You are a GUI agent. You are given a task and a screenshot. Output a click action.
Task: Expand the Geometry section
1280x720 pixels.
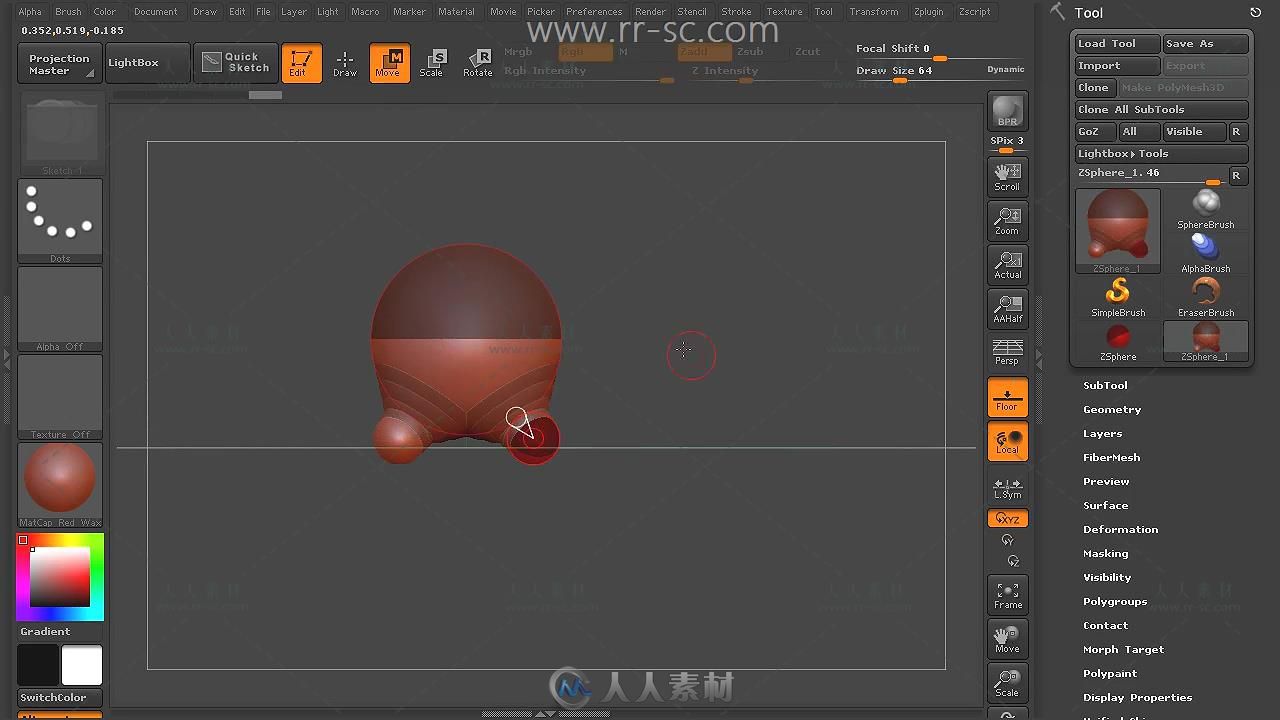click(x=1112, y=409)
